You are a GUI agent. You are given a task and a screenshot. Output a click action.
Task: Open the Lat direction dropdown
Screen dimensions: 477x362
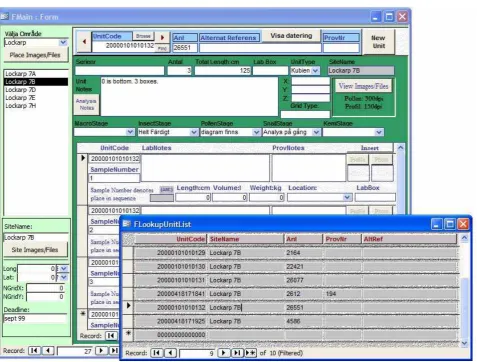64,277
